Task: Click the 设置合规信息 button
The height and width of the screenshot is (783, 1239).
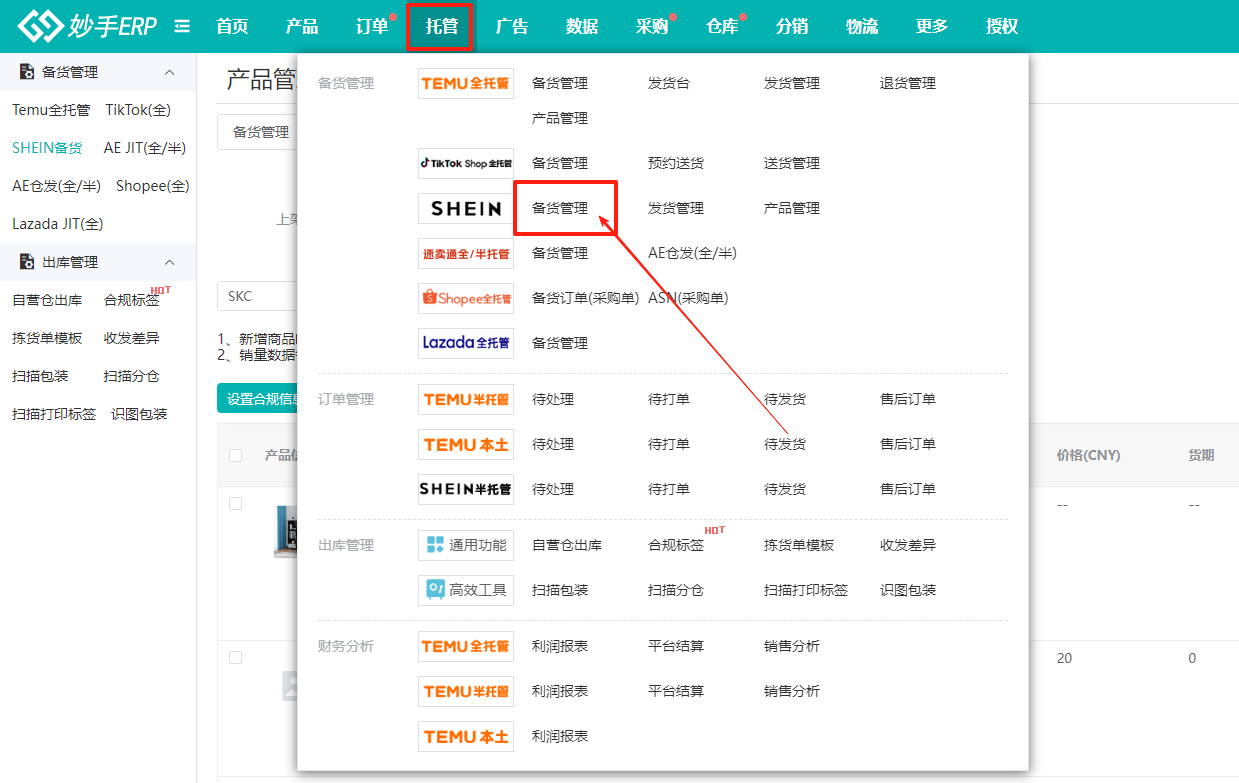Action: [259, 399]
